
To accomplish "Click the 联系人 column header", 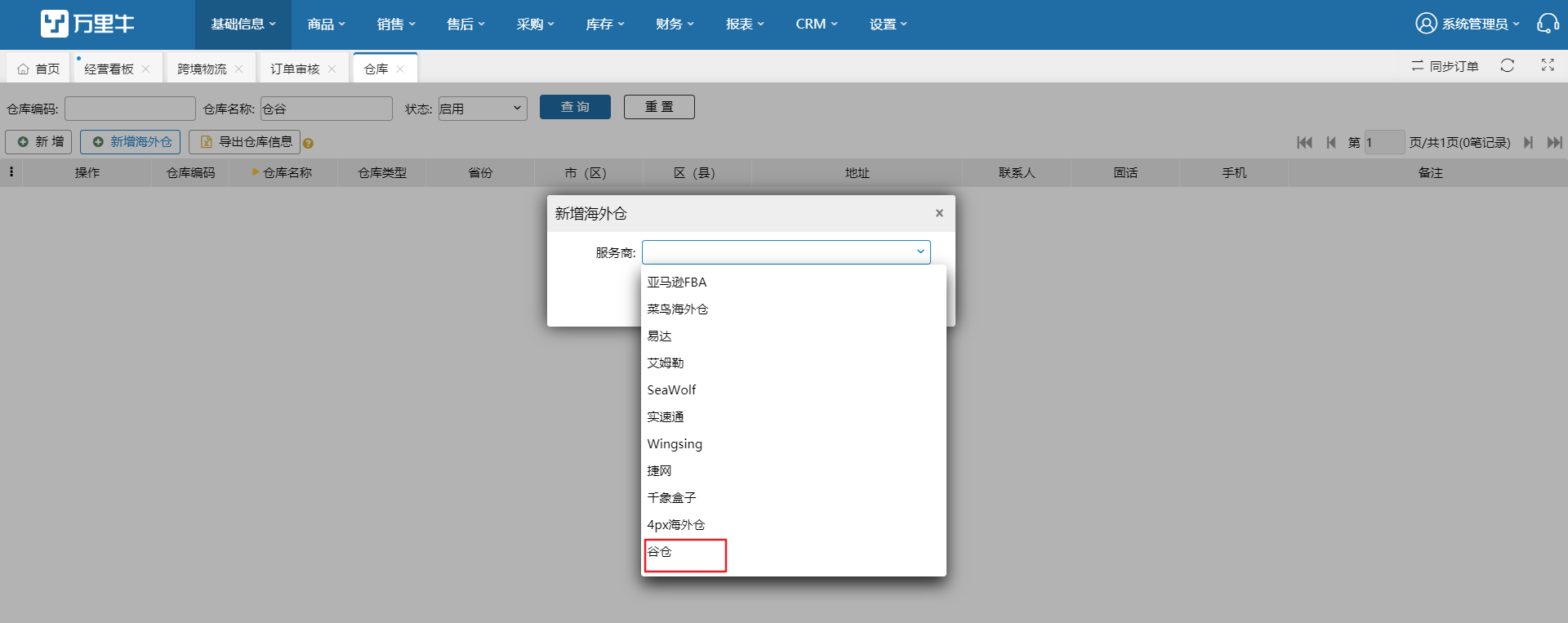I will pos(1017,172).
